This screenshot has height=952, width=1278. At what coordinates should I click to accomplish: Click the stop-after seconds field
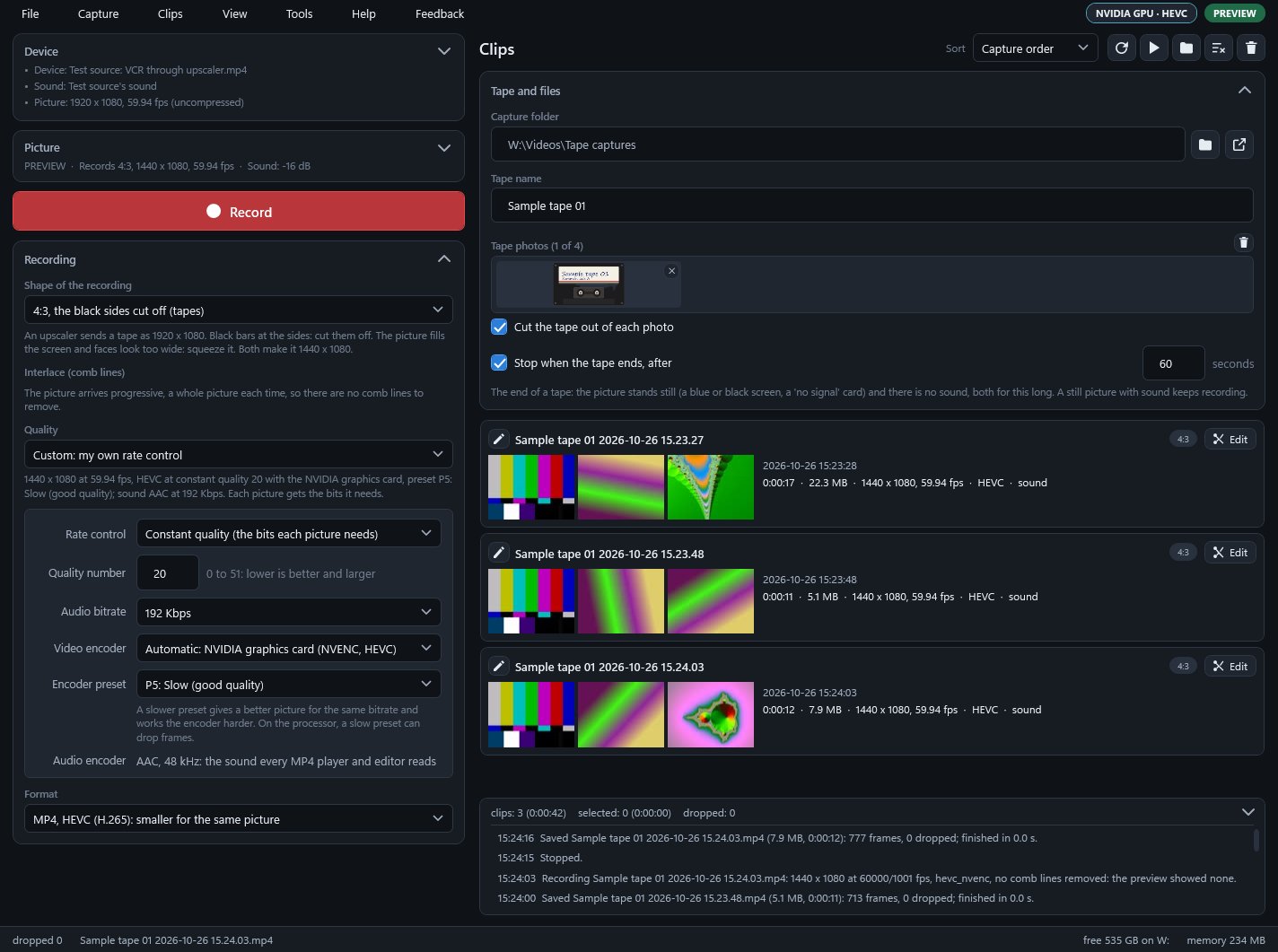point(1174,363)
